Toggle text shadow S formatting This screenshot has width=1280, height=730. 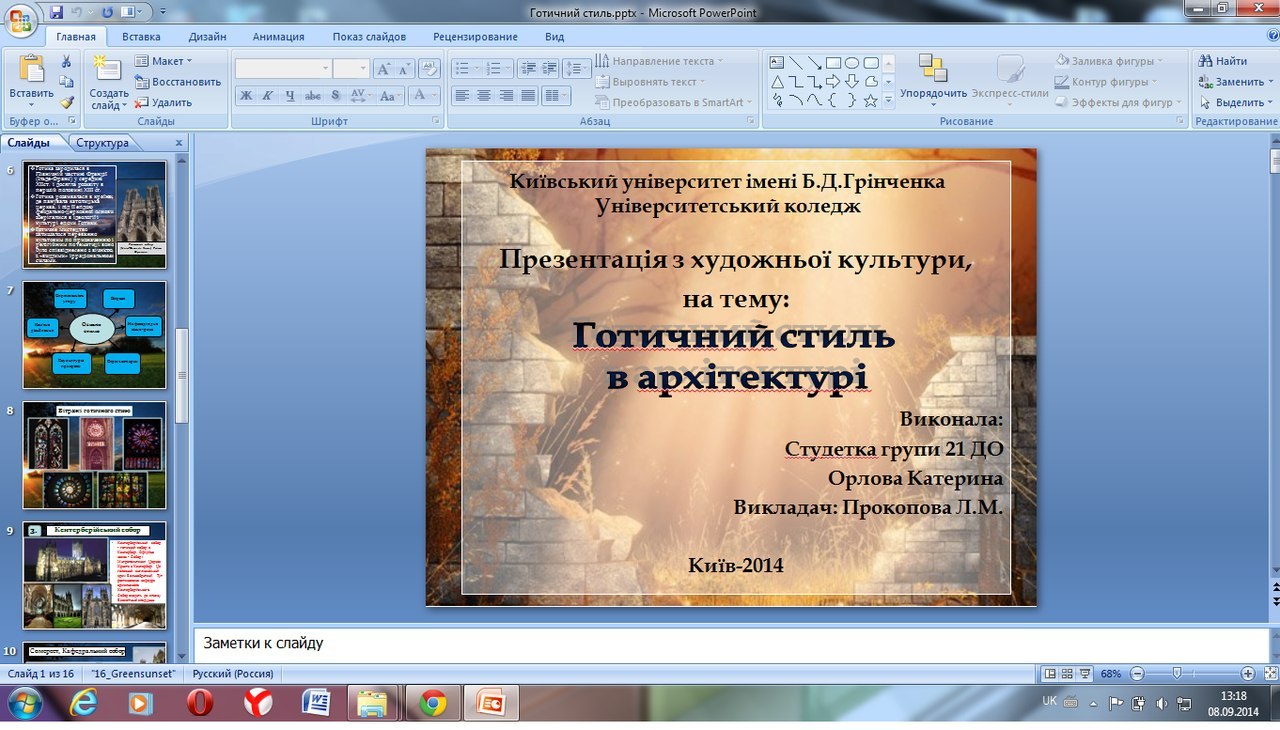[336, 96]
